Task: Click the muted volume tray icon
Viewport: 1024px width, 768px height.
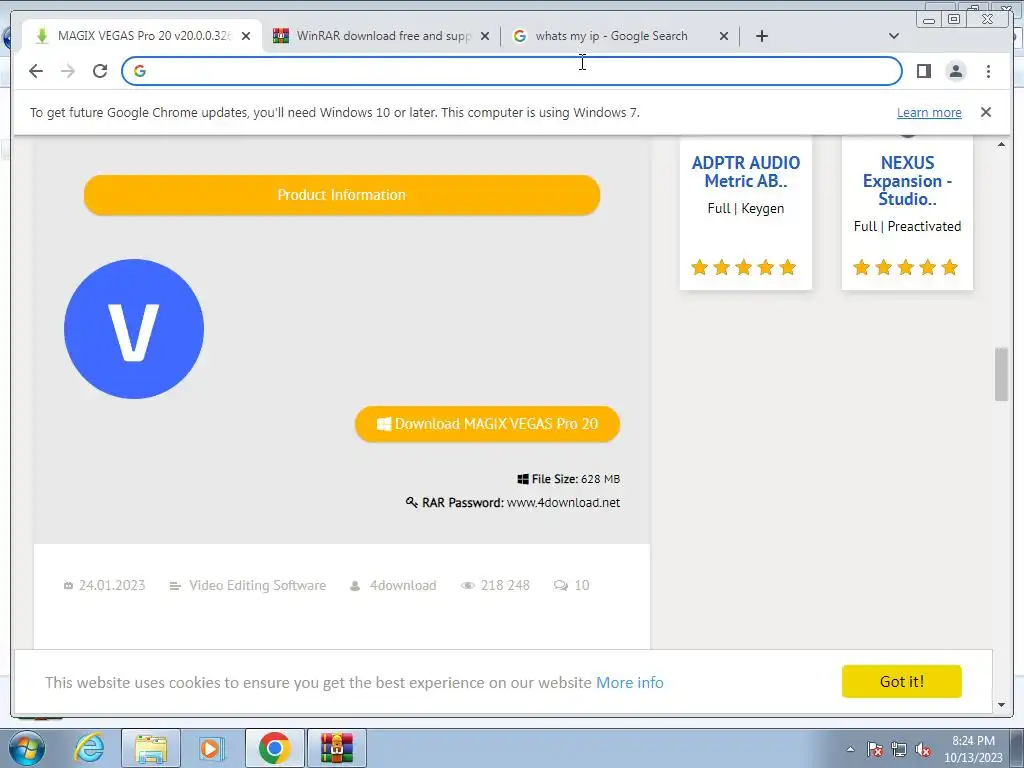Action: [x=923, y=749]
